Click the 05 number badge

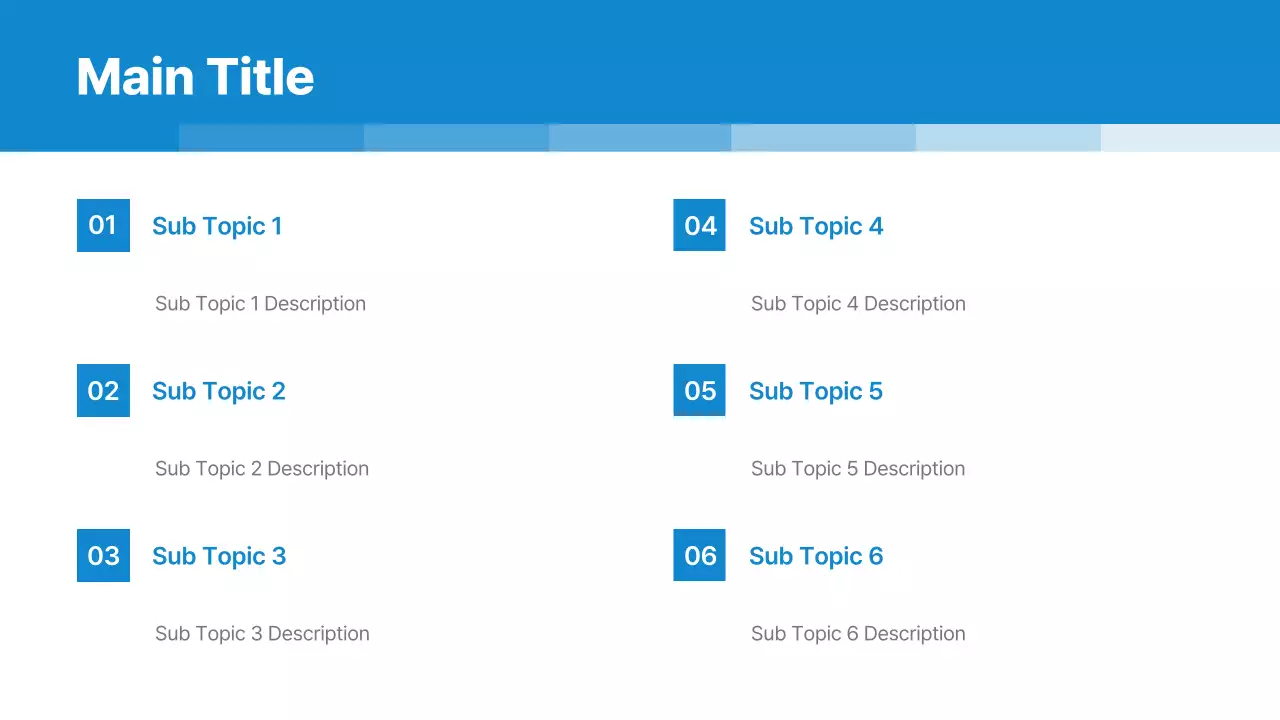point(699,390)
